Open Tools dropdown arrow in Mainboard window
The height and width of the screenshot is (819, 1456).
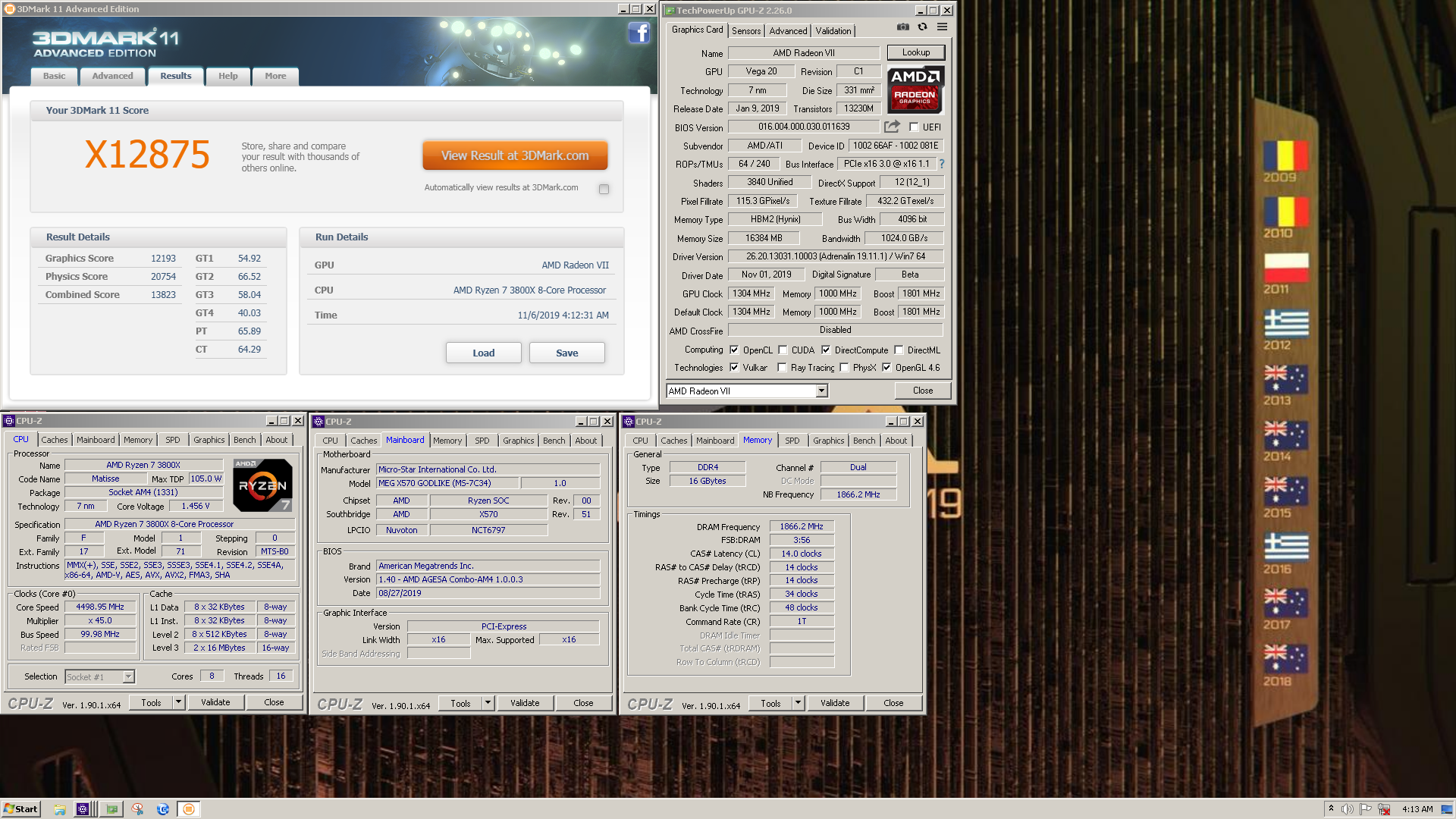click(488, 703)
